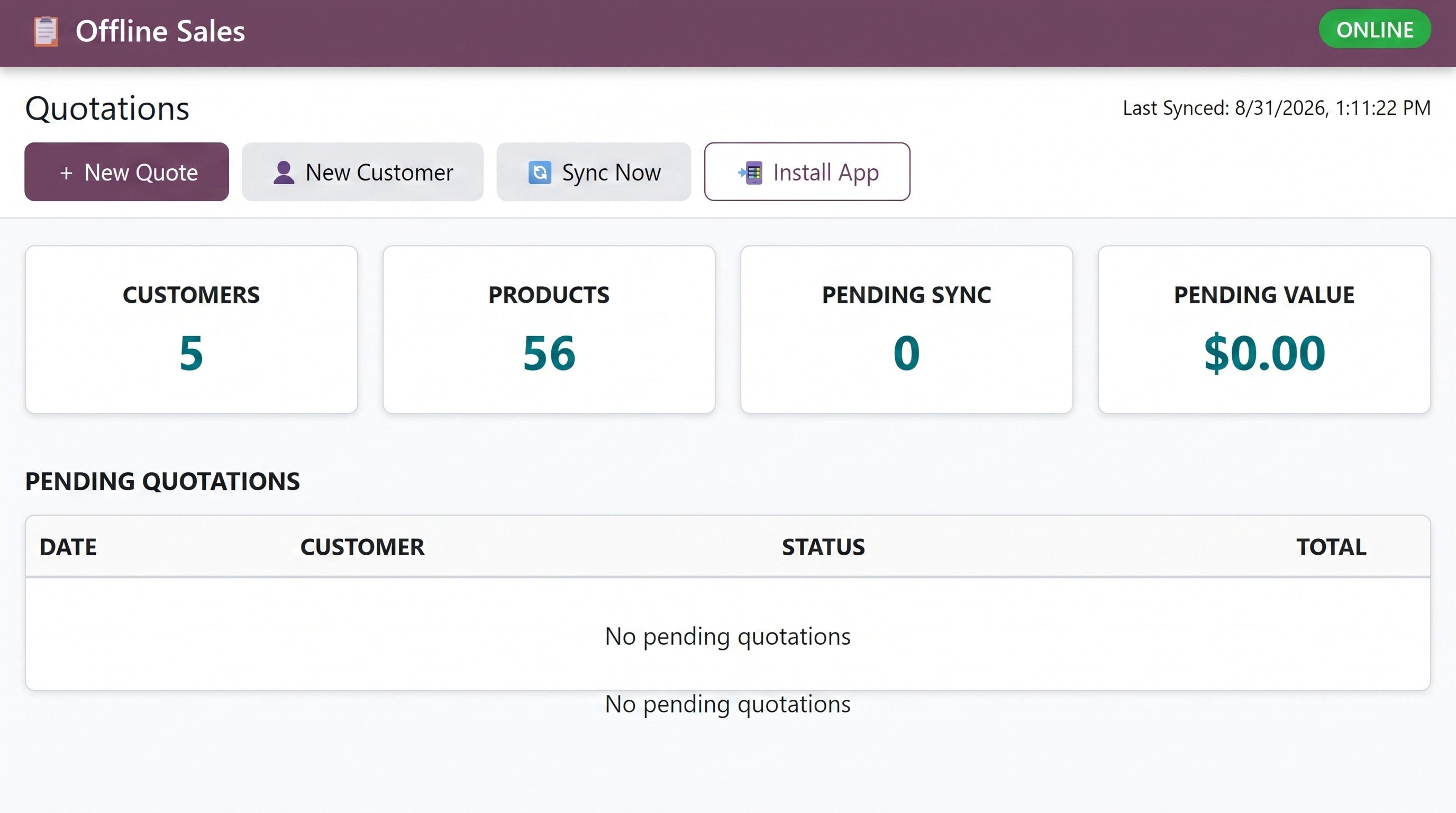
Task: Click the PRODUCTS card label
Action: 549,295
